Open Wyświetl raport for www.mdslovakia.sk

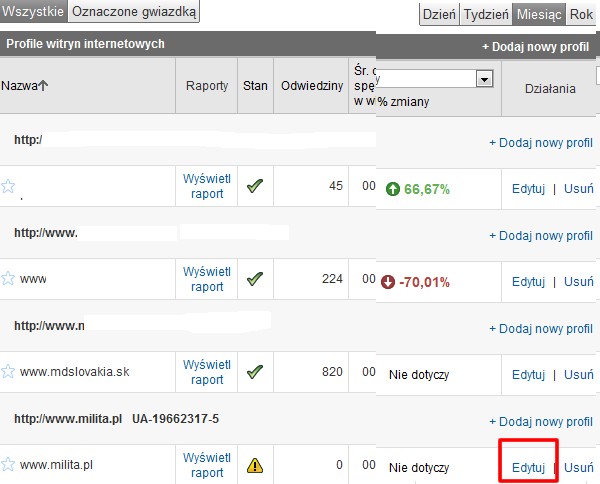click(207, 372)
